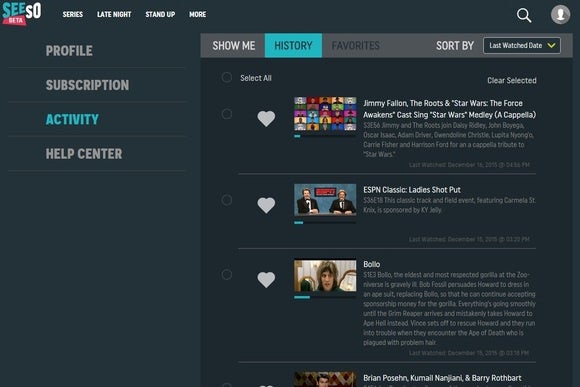Open the Star Wars Medley video thumbnail
580x387 pixels.
coord(325,114)
